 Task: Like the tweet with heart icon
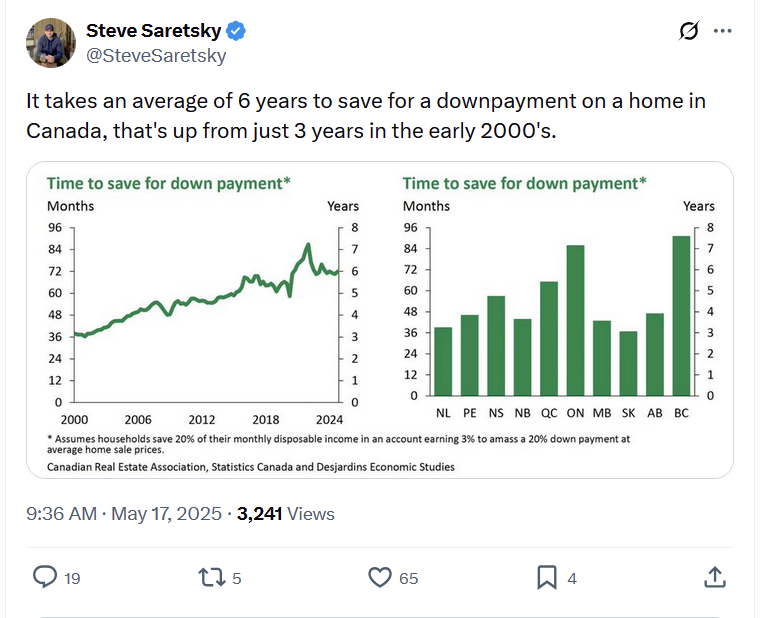click(380, 578)
